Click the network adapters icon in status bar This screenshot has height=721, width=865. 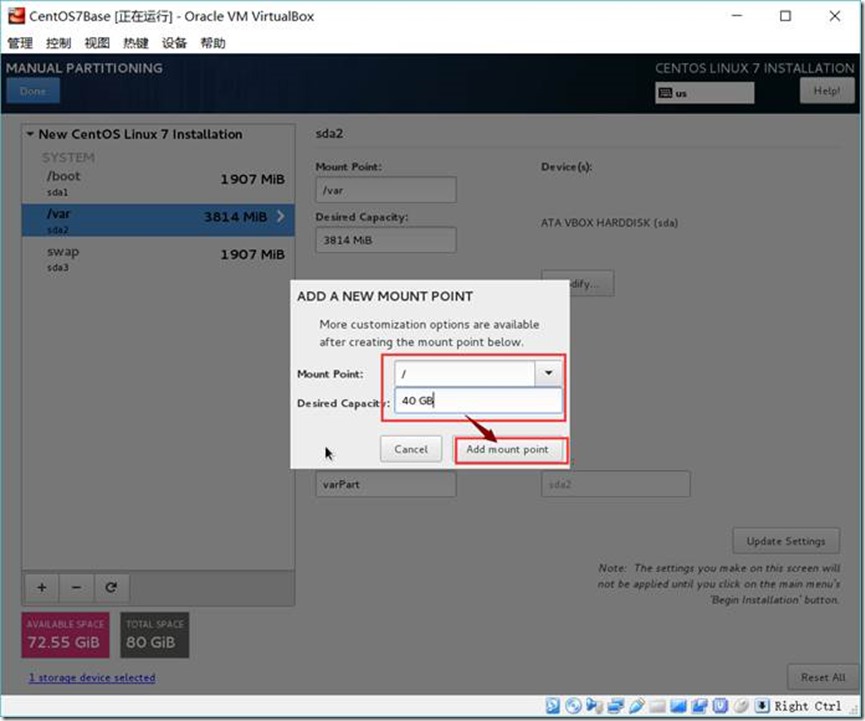pyautogui.click(x=615, y=706)
